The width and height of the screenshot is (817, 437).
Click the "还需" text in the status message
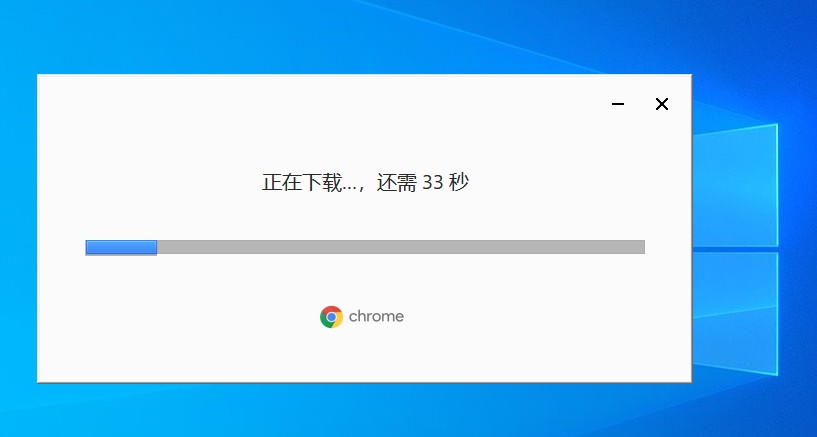397,182
